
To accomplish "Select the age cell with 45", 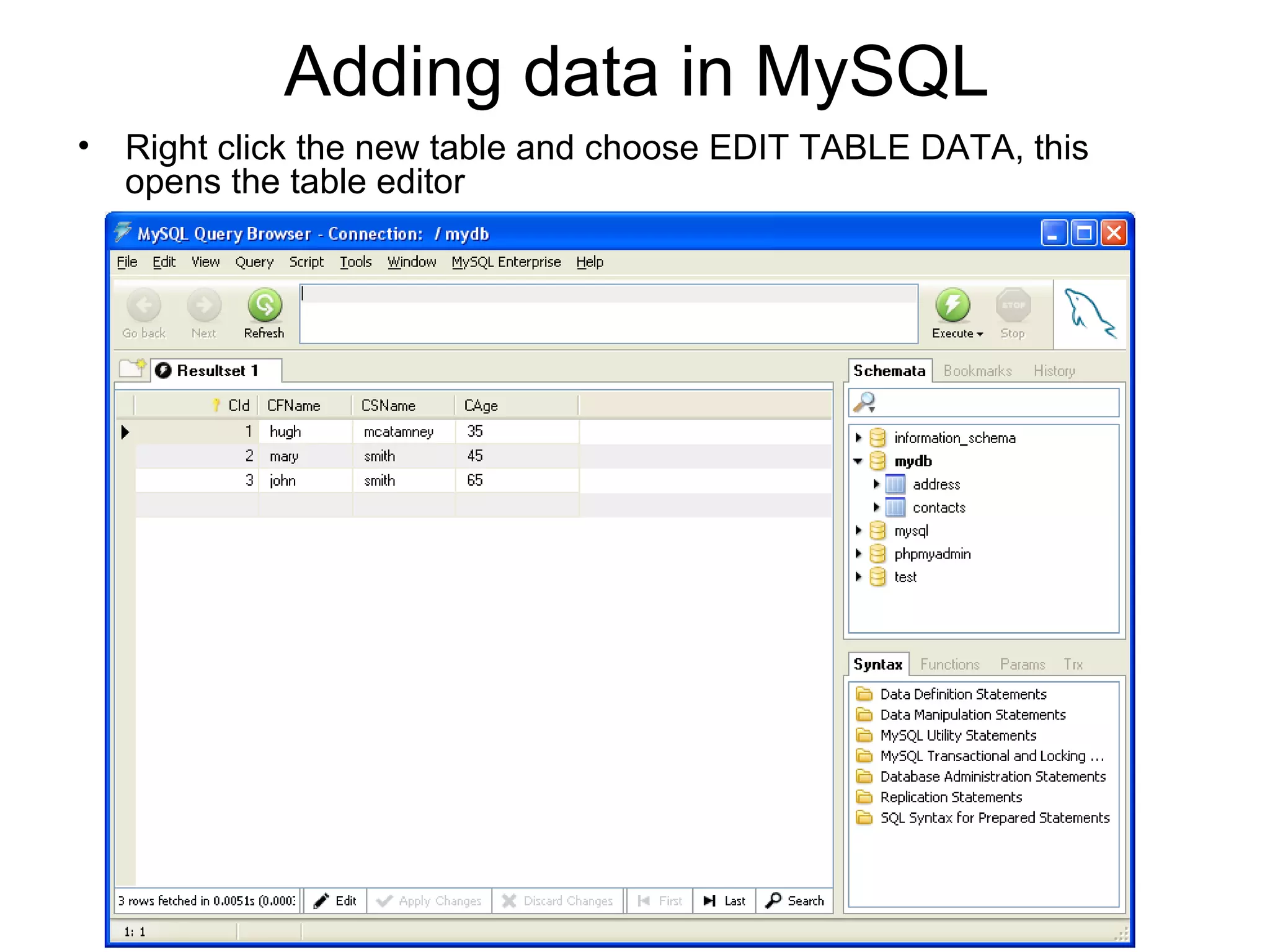I will (517, 456).
